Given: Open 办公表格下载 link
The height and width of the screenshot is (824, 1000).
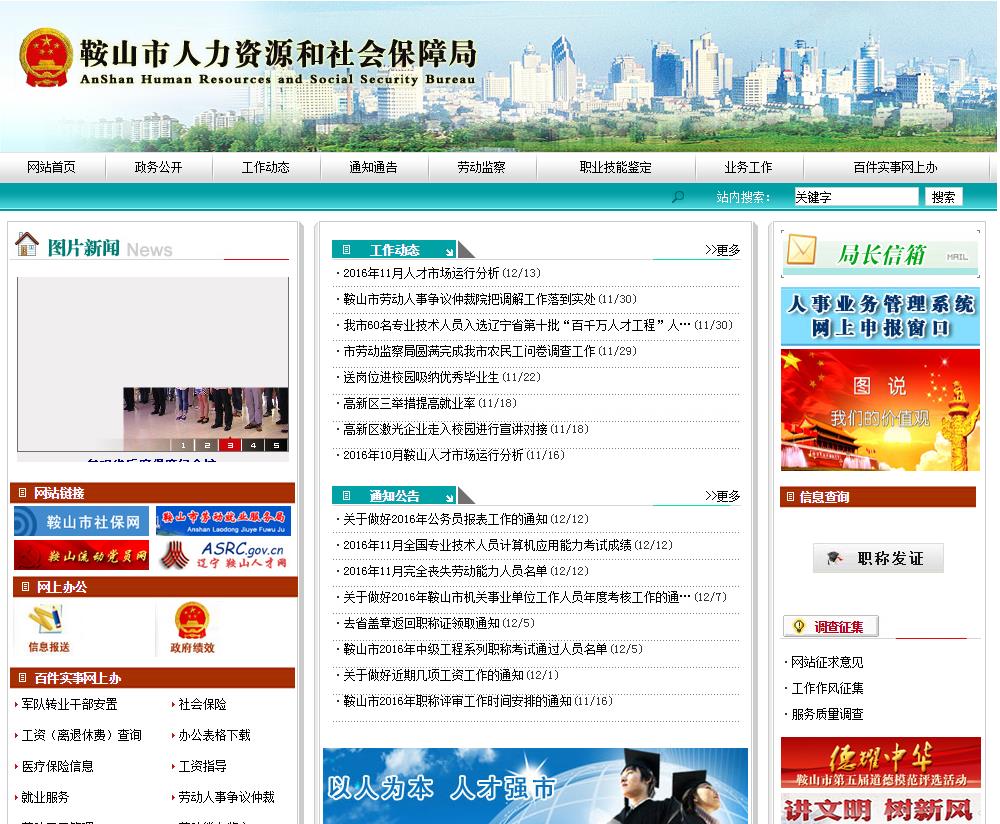Looking at the screenshot, I should click(214, 735).
